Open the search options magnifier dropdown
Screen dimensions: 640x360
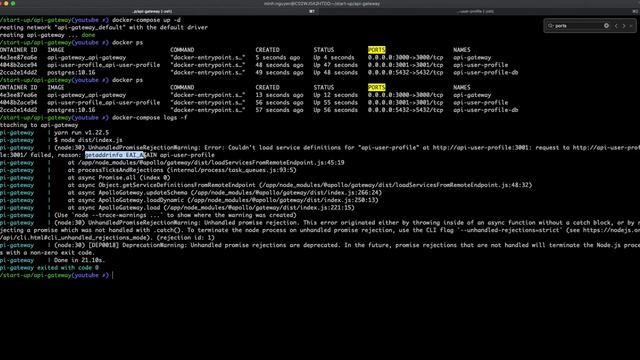[551, 26]
